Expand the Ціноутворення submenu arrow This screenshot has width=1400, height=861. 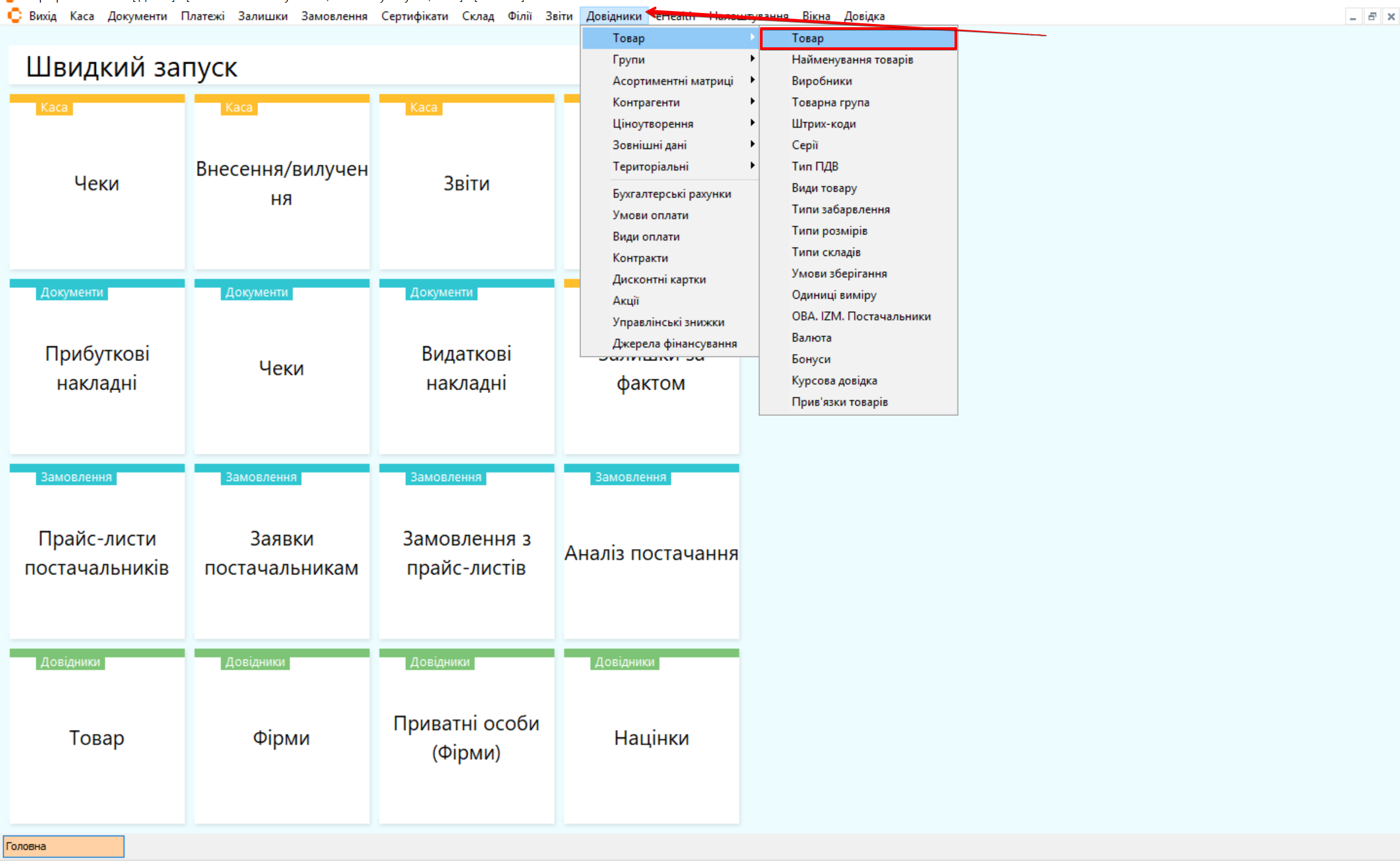[x=752, y=123]
